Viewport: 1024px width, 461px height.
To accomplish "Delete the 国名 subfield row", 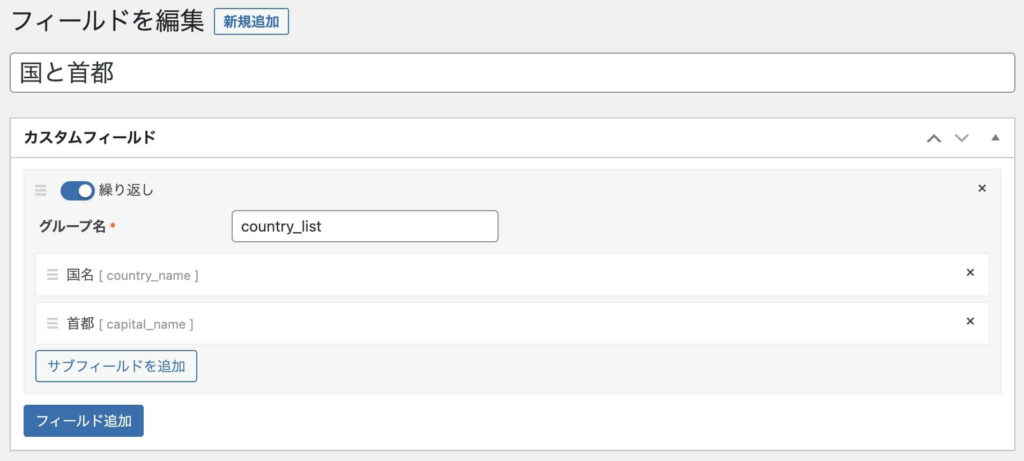I will 970,272.
